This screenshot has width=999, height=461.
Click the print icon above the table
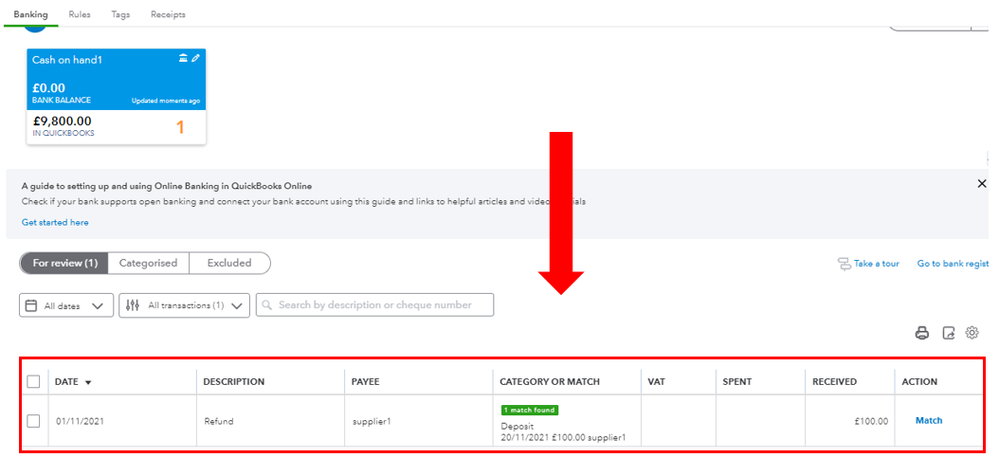point(922,333)
